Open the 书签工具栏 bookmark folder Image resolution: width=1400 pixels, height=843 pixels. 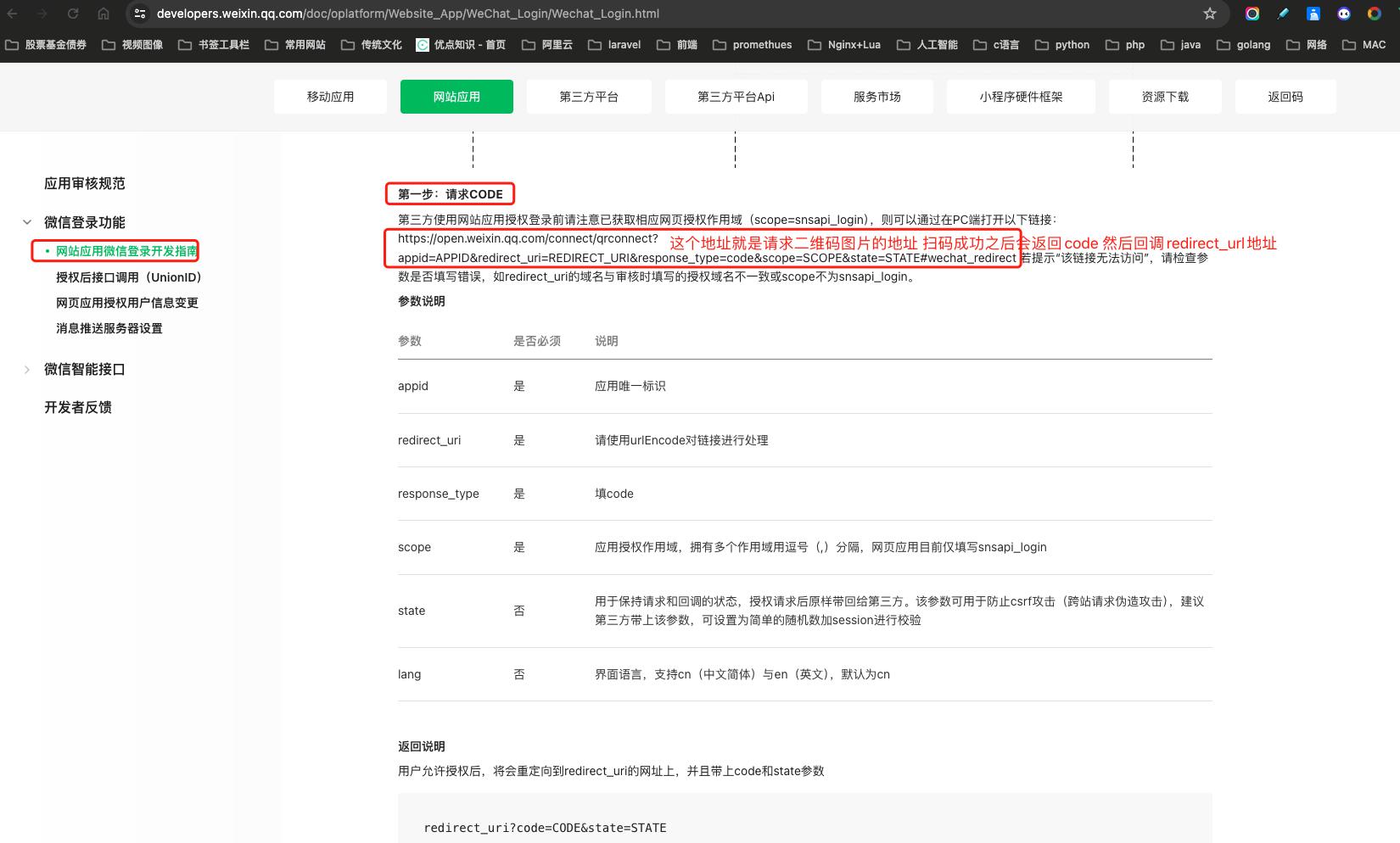(214, 45)
